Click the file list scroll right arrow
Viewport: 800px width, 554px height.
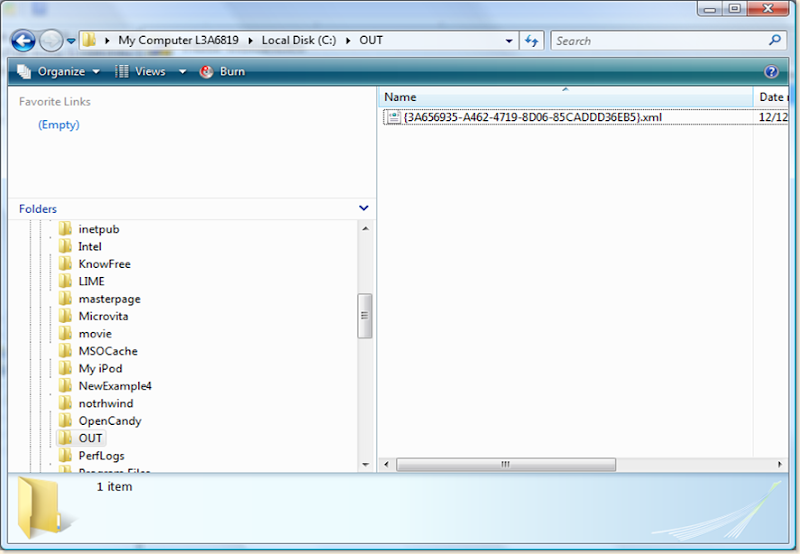click(x=780, y=464)
